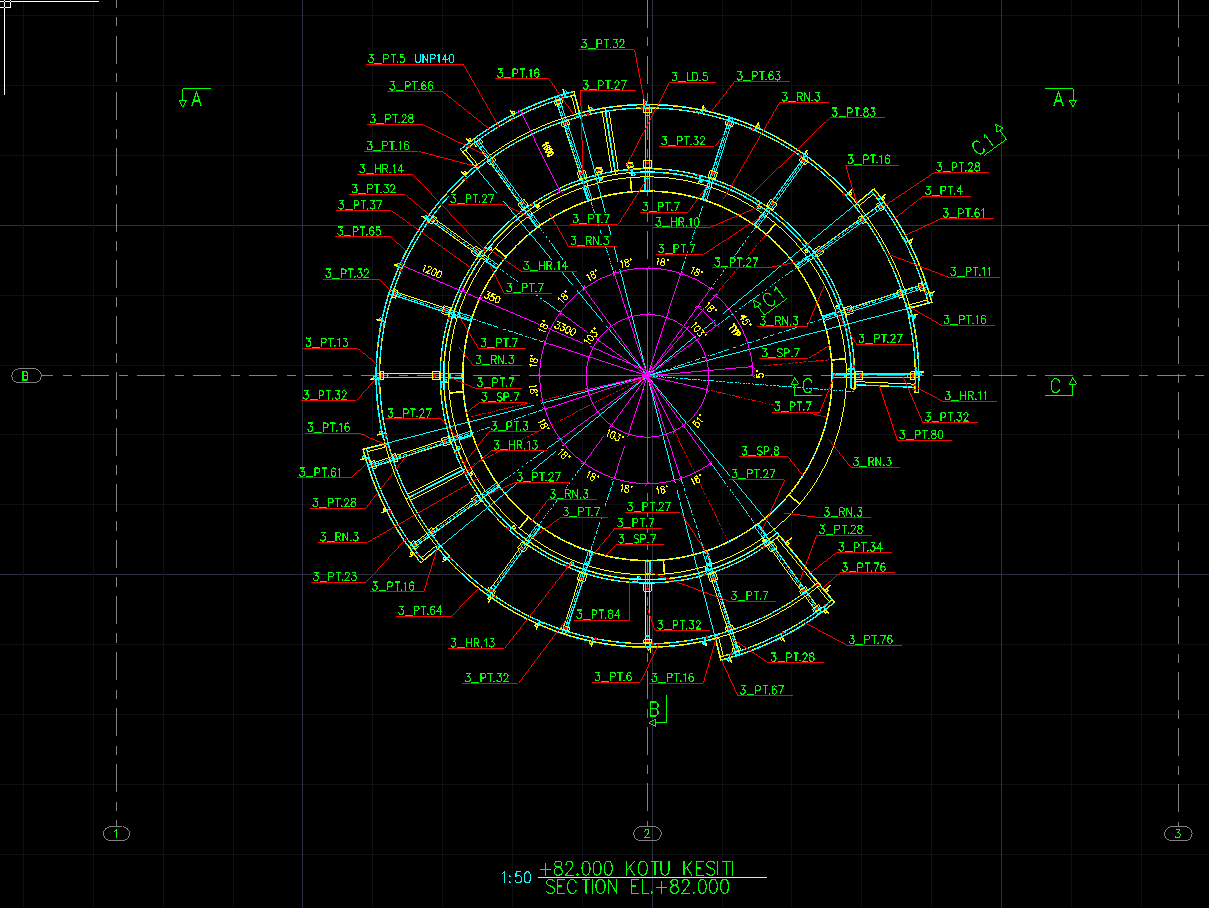This screenshot has height=908, width=1209.
Task: Click the "SECTION EL.+82.000" title line
Action: point(637,887)
